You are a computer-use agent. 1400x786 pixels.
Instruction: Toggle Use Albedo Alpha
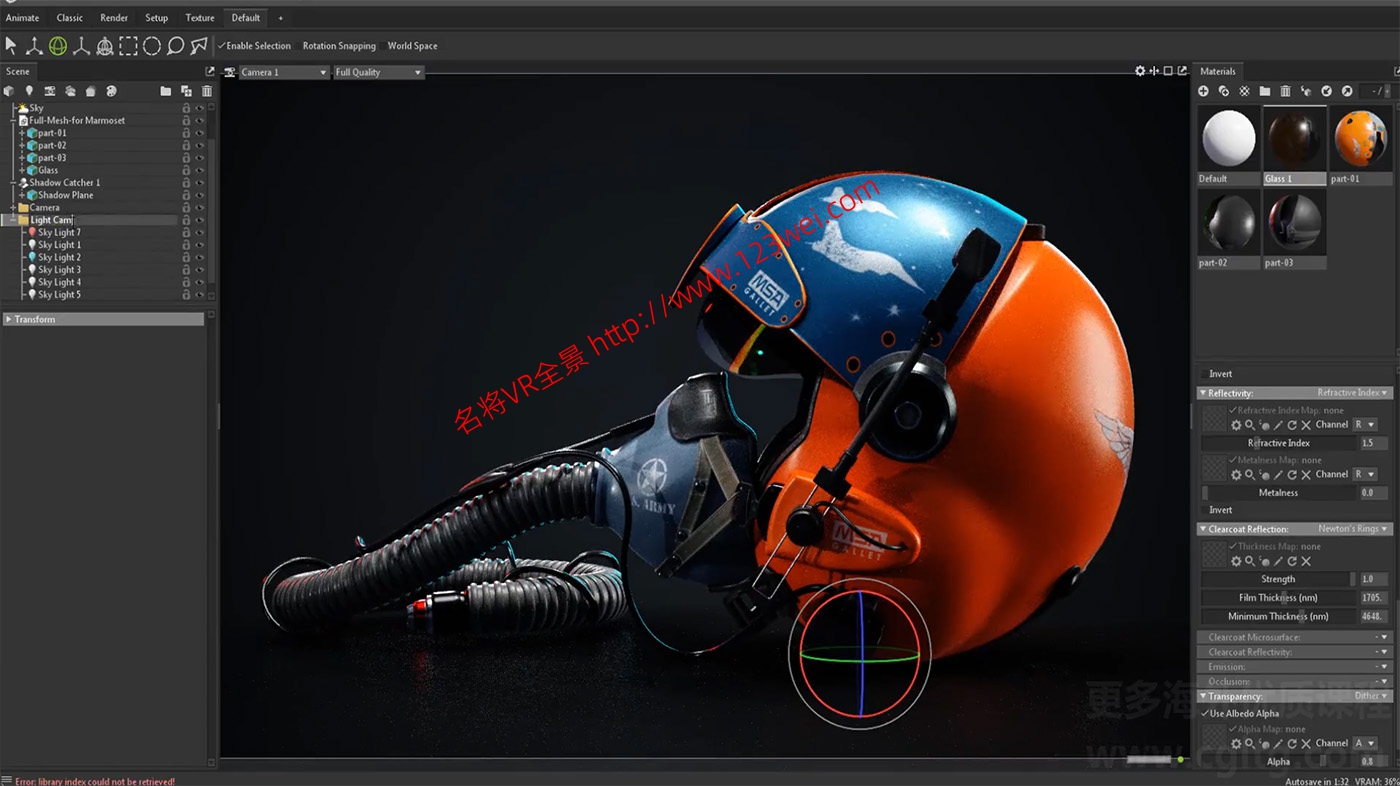pos(1206,713)
